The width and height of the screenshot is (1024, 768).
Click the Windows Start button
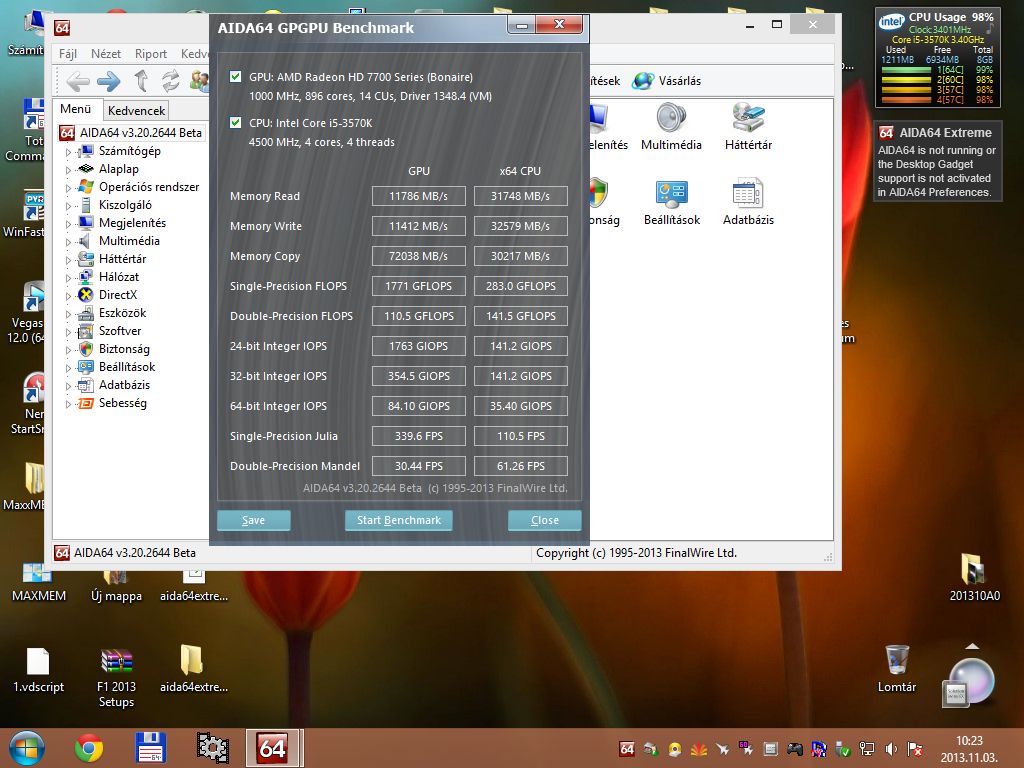pyautogui.click(x=27, y=748)
